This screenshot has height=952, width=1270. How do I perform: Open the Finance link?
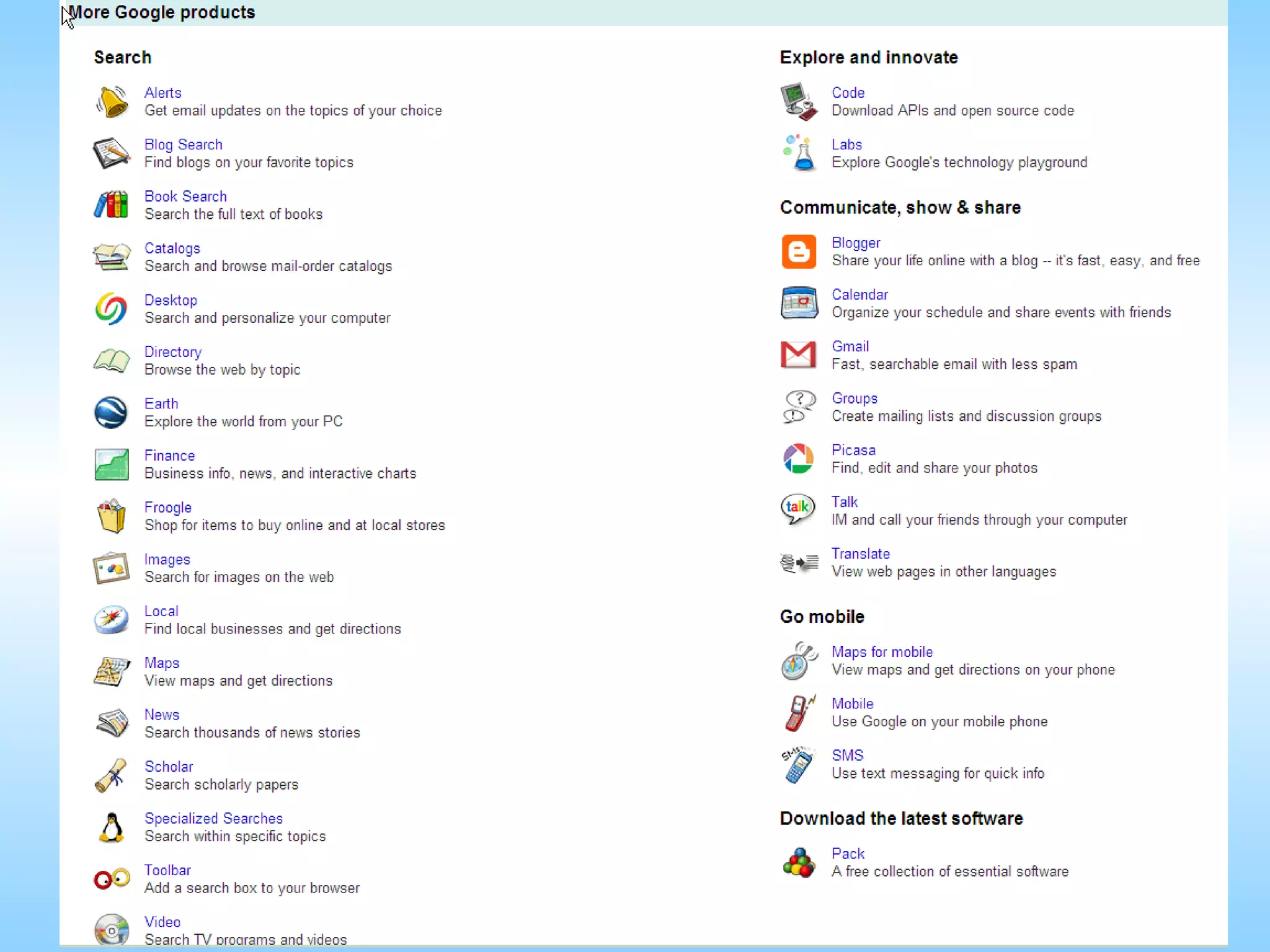(169, 456)
